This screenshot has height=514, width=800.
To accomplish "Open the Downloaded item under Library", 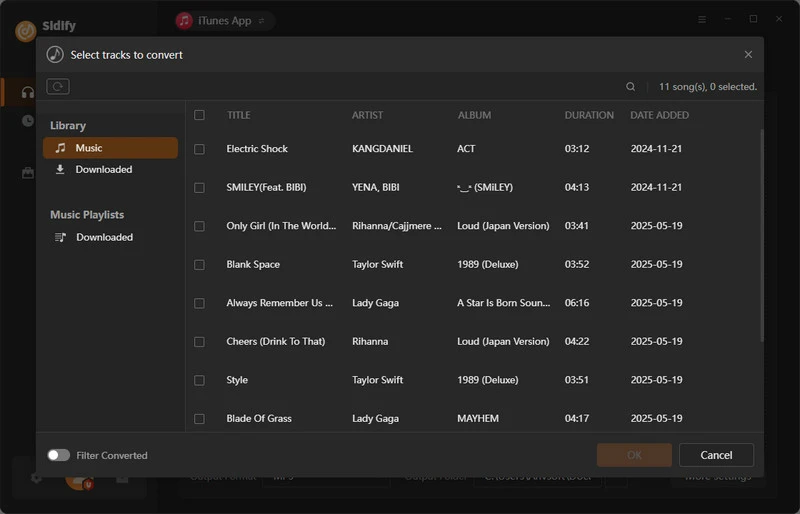I will tap(104, 169).
